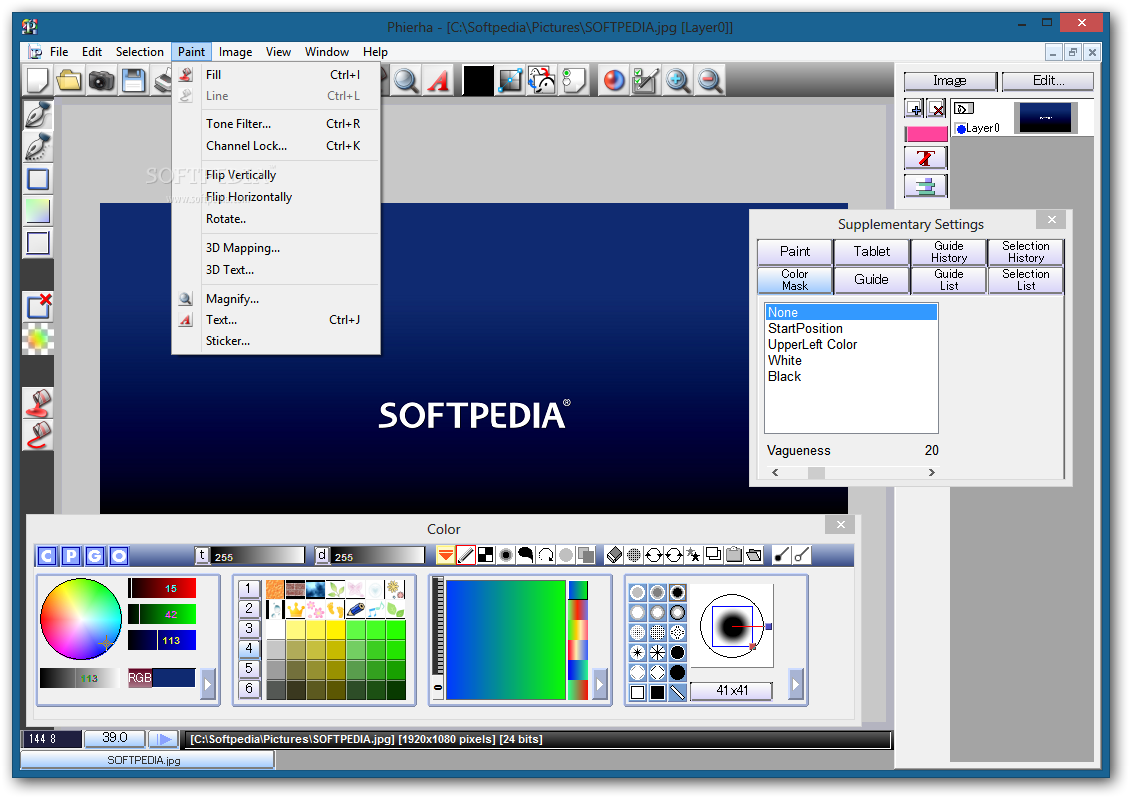This screenshot has width=1130, height=798.
Task: Pick a color on the color wheel
Action: coord(81,619)
